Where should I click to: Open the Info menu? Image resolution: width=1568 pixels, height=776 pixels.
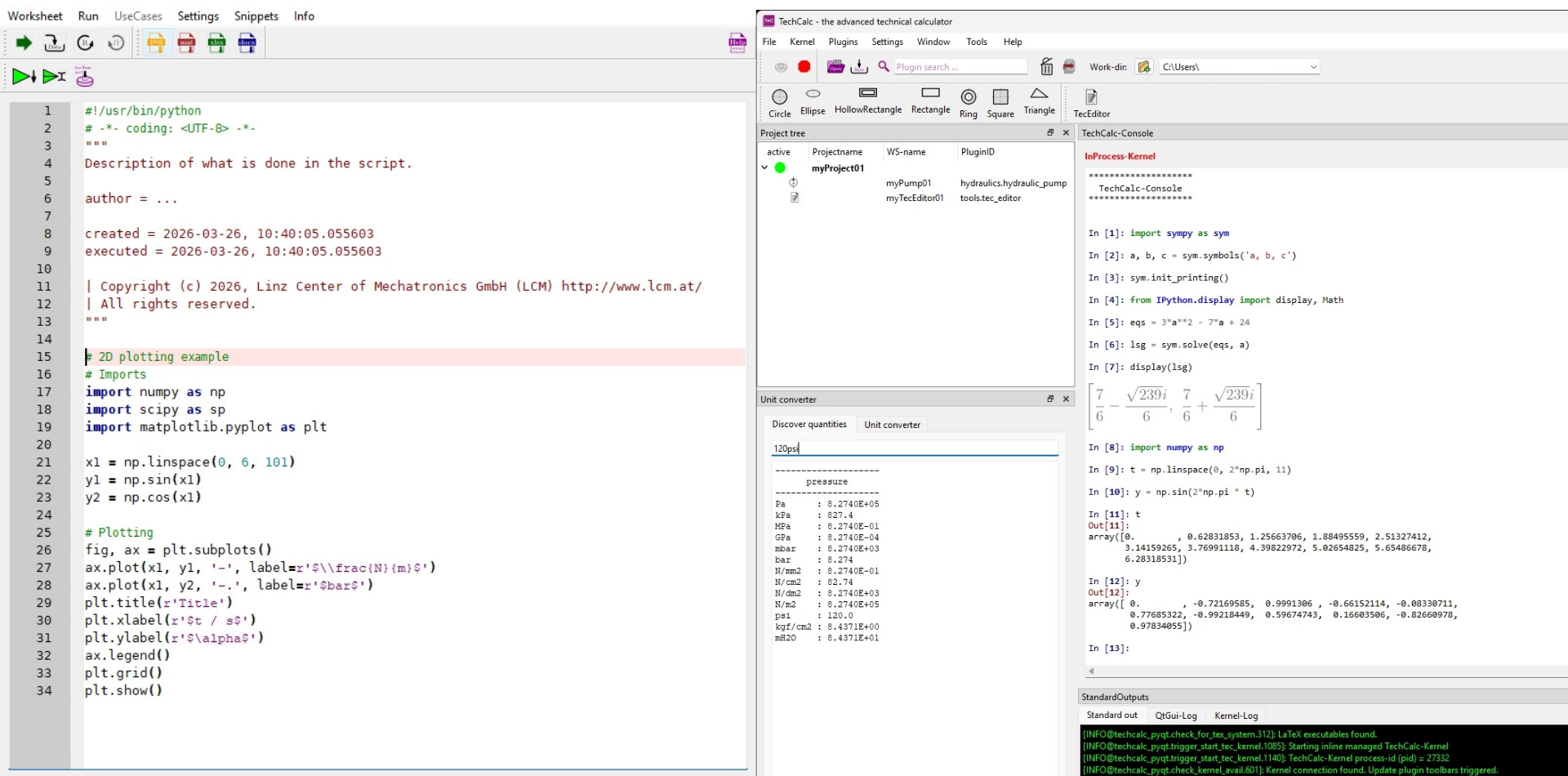click(x=304, y=16)
